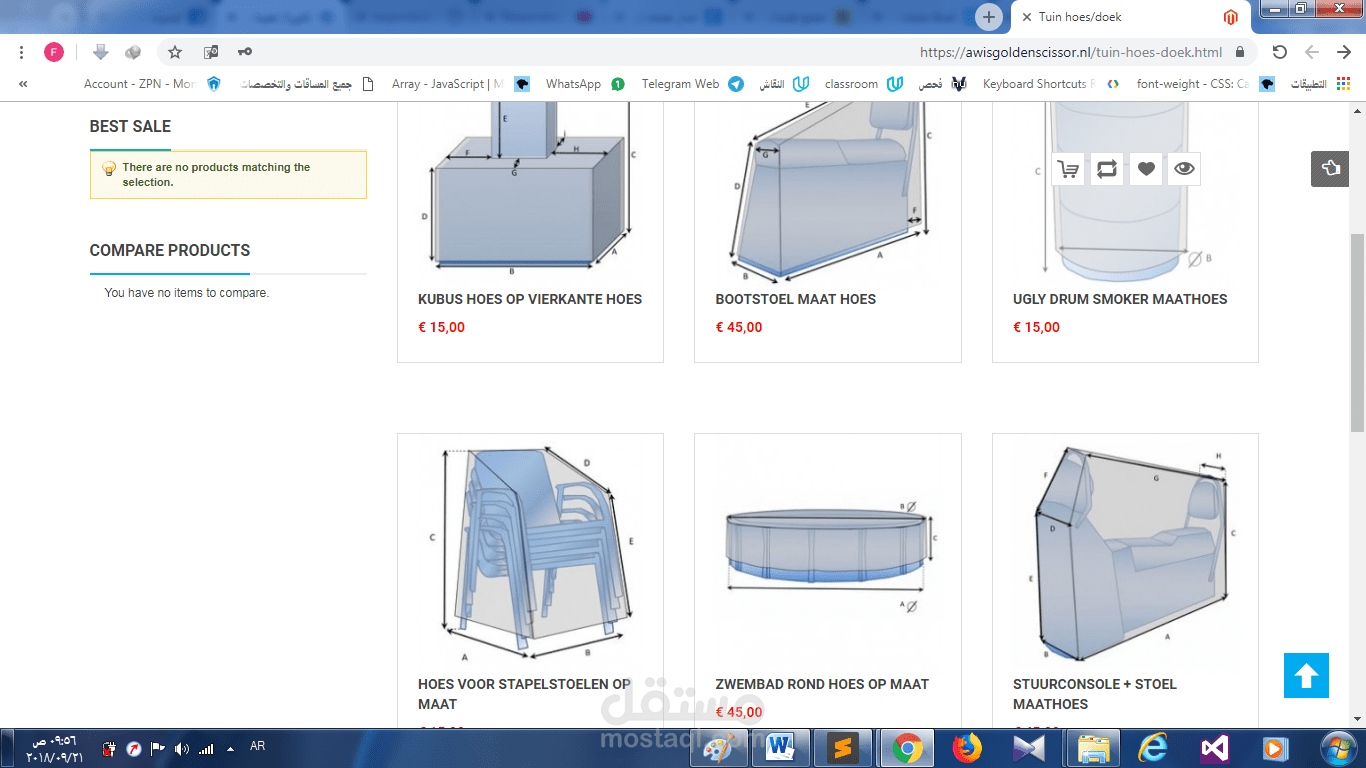
Task: Click the browser vertical scrollbar thumb
Action: pyautogui.click(x=1357, y=333)
